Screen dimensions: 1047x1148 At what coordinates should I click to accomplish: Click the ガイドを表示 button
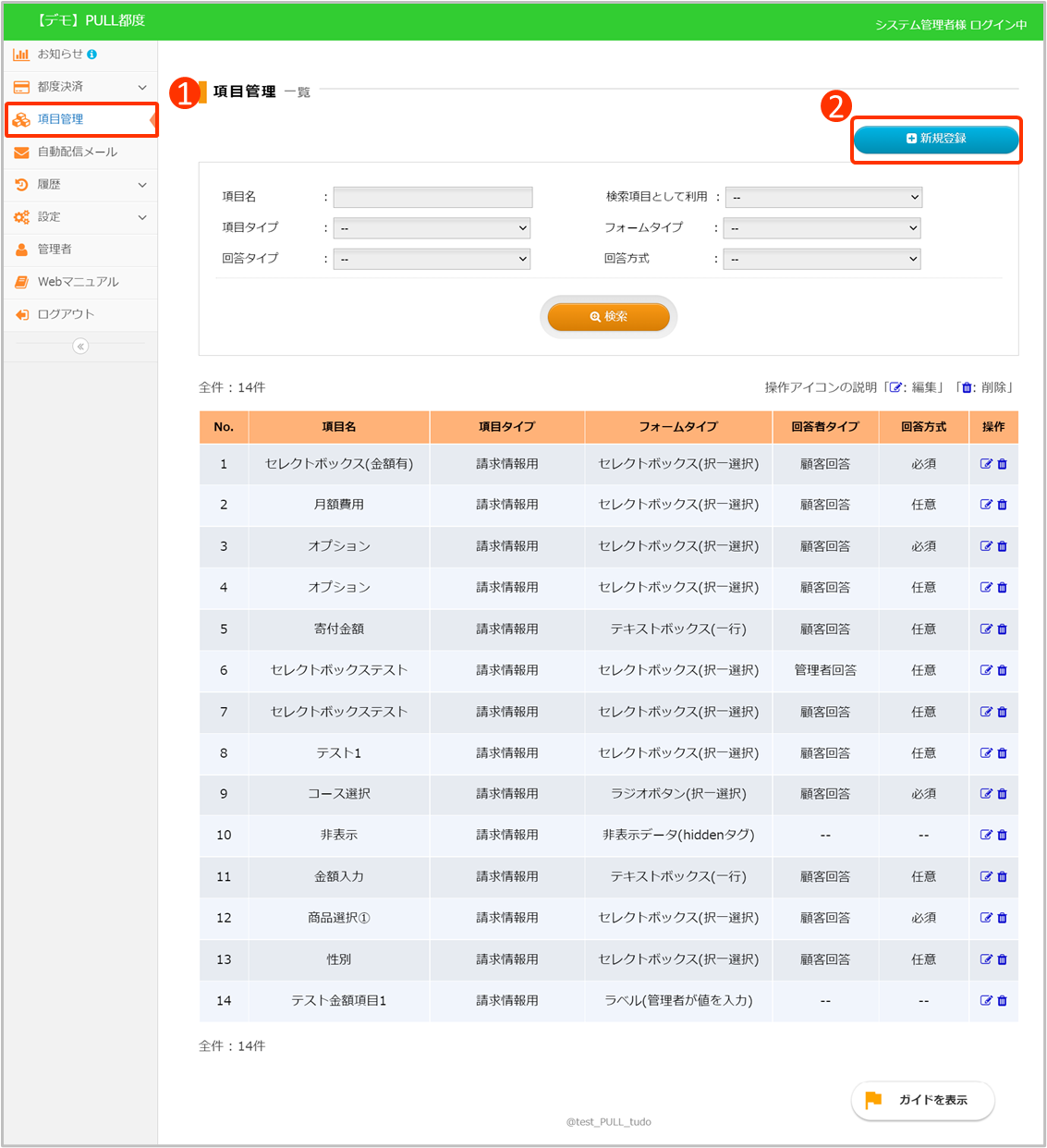[922, 1100]
